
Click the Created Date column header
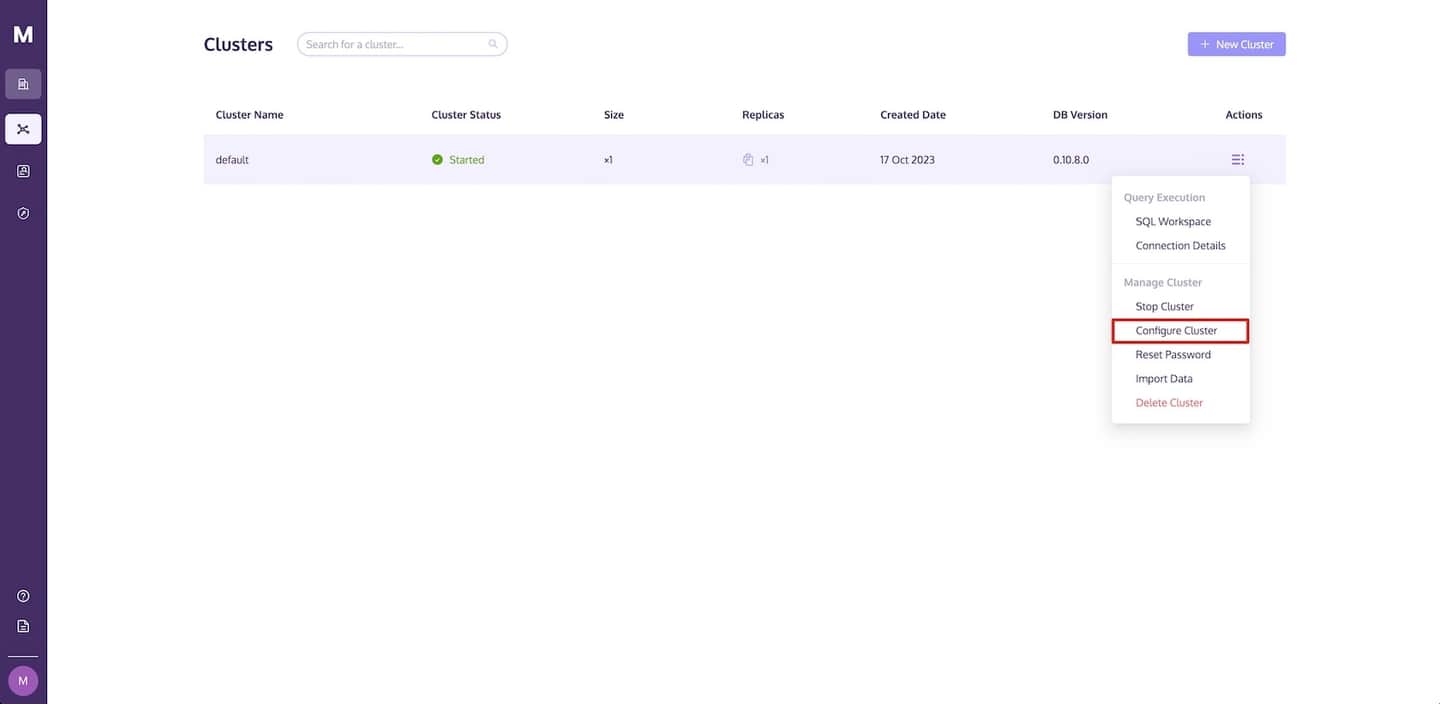point(913,115)
